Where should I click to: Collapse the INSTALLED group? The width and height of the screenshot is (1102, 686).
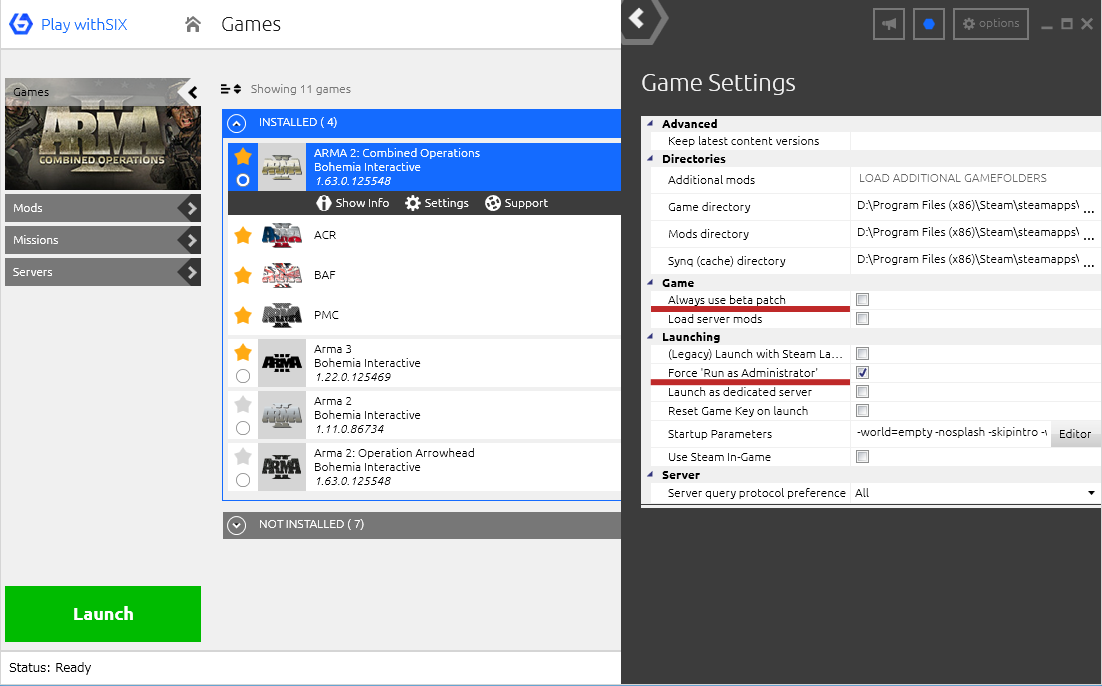237,123
